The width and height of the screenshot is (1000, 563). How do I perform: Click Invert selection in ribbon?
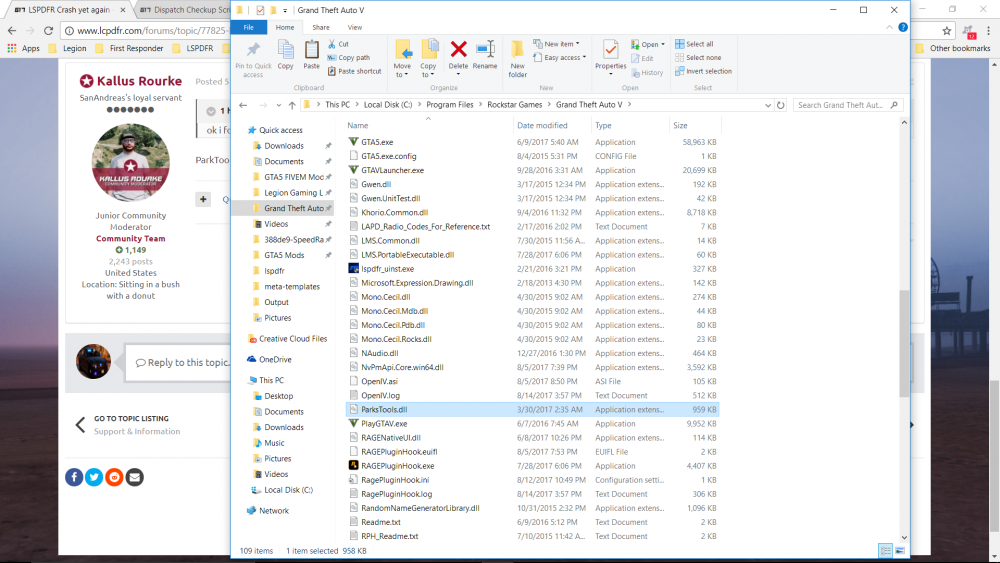[703, 71]
